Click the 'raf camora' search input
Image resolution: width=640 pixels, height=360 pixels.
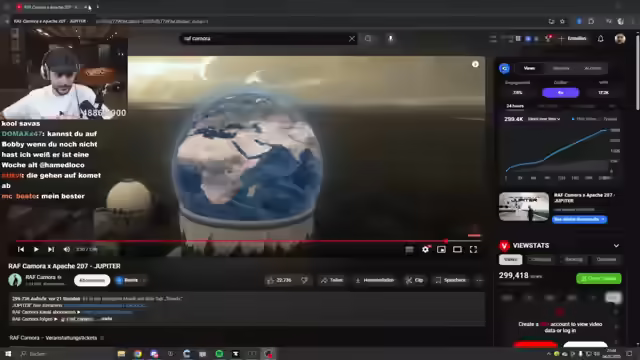tap(263, 39)
